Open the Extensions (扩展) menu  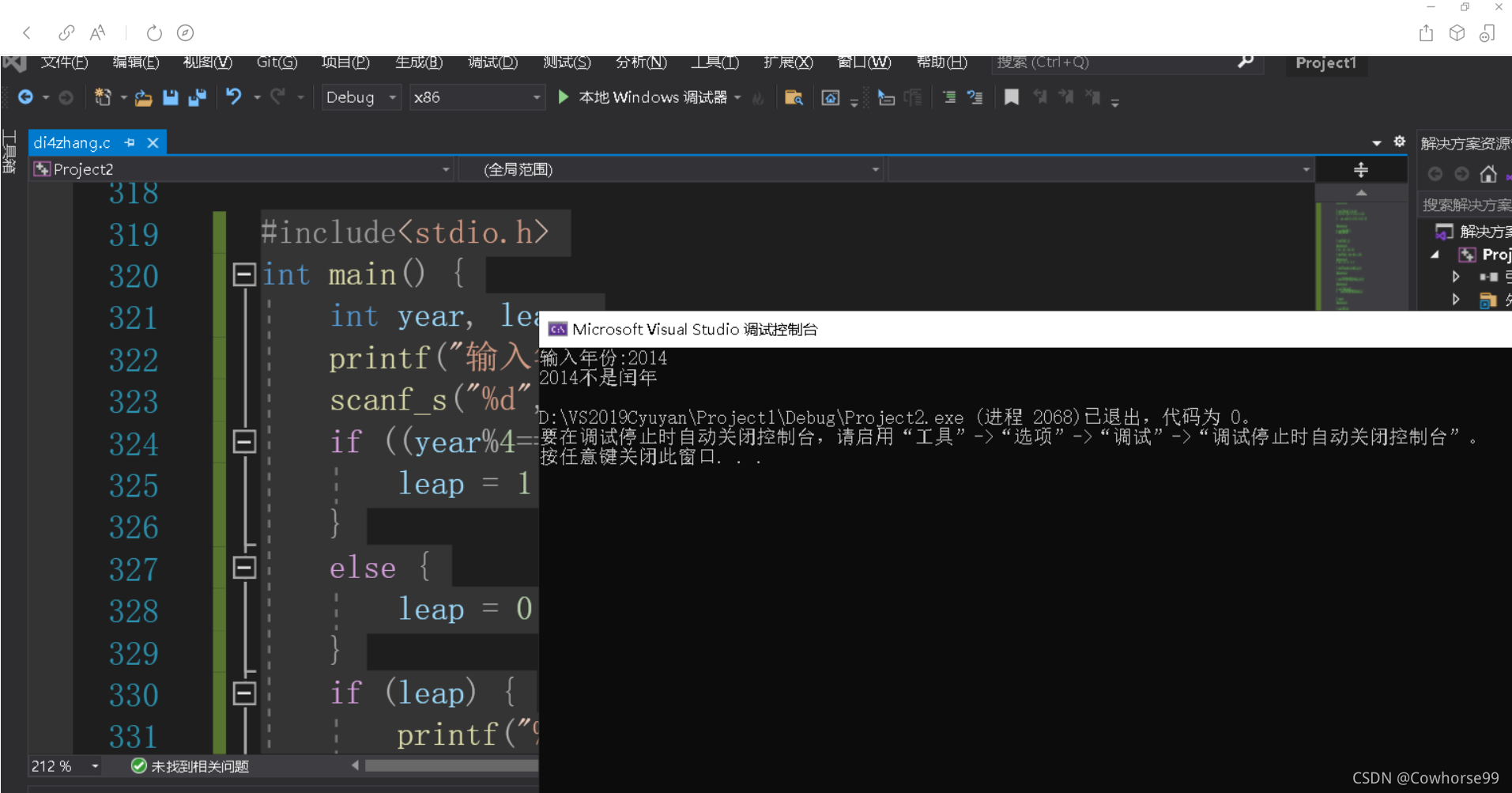(788, 62)
